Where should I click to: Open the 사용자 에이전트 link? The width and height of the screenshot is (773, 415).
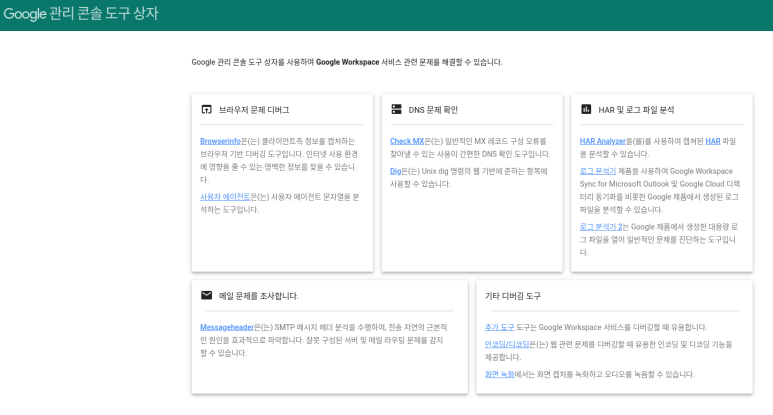click(x=225, y=197)
